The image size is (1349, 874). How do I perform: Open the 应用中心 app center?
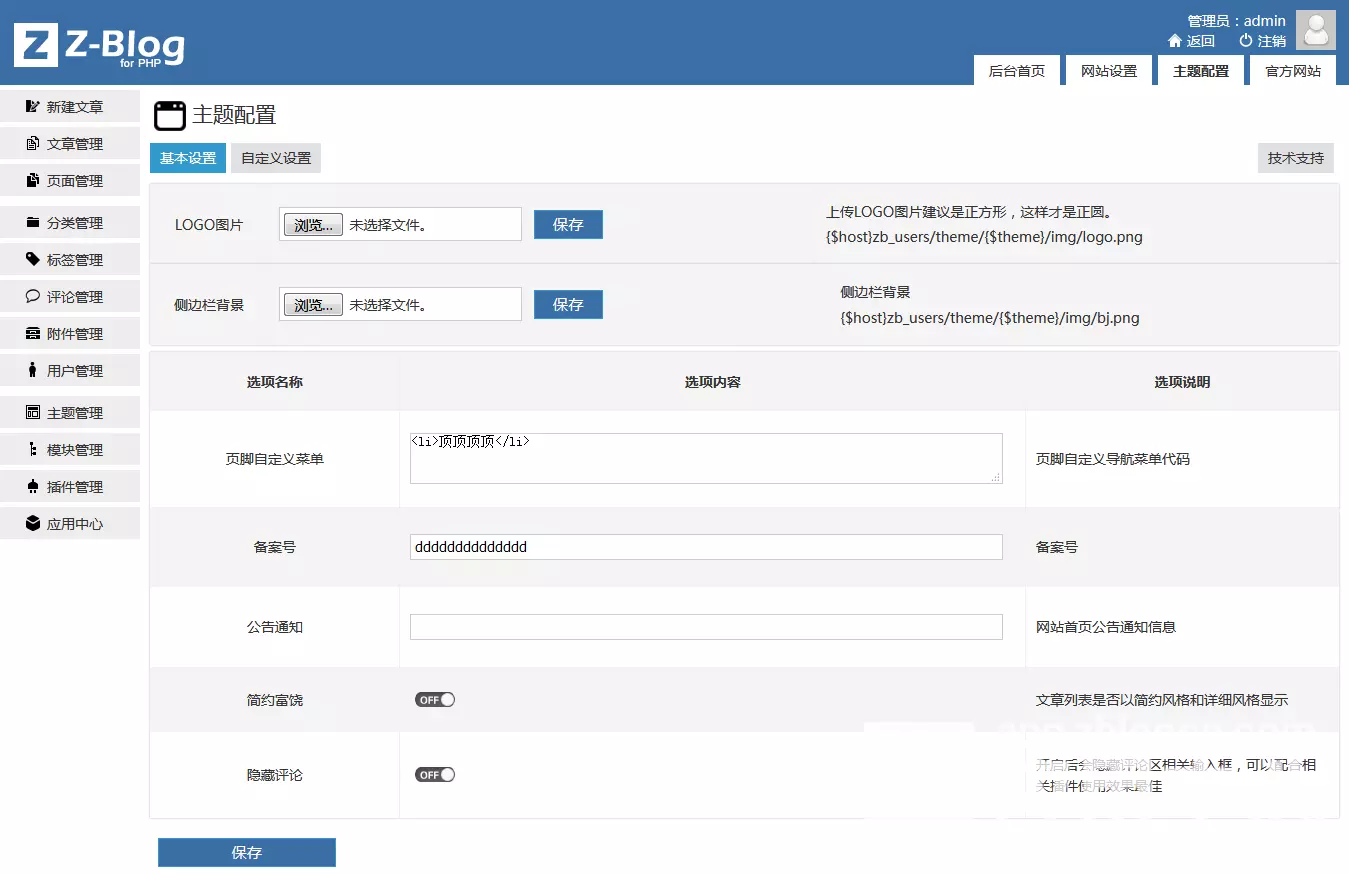pyautogui.click(x=70, y=523)
